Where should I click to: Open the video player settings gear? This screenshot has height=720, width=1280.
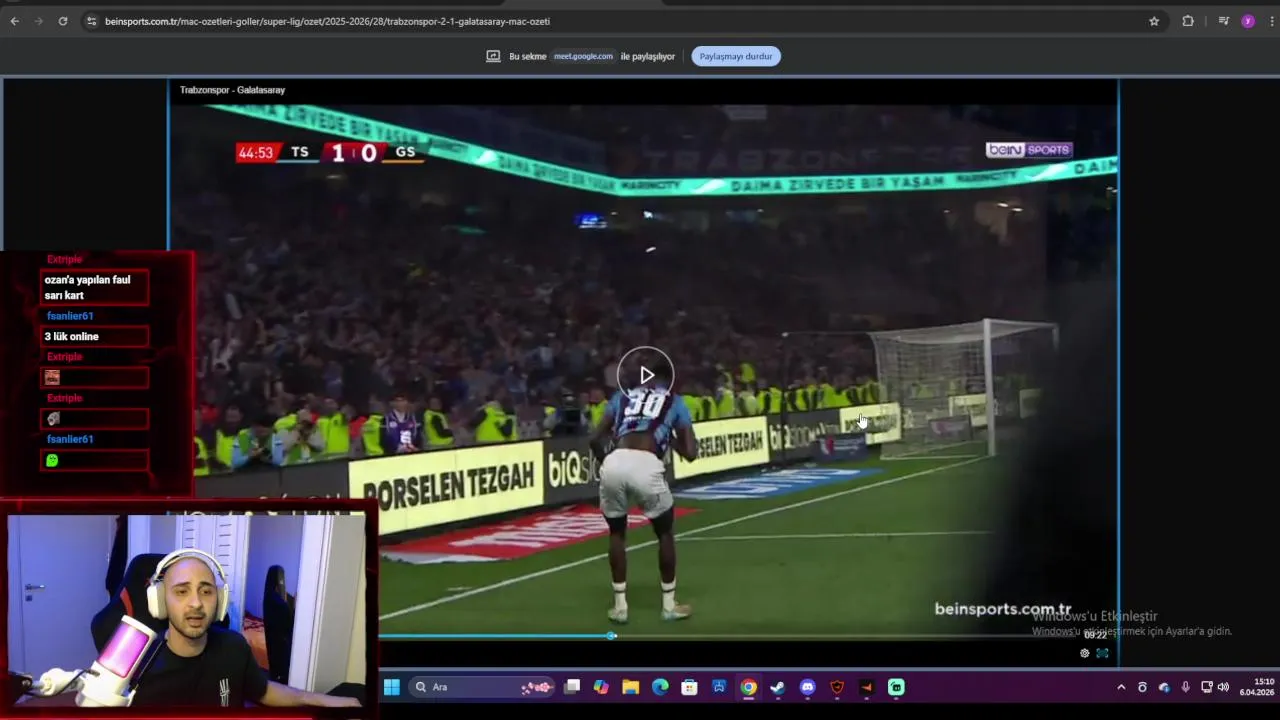[x=1084, y=653]
